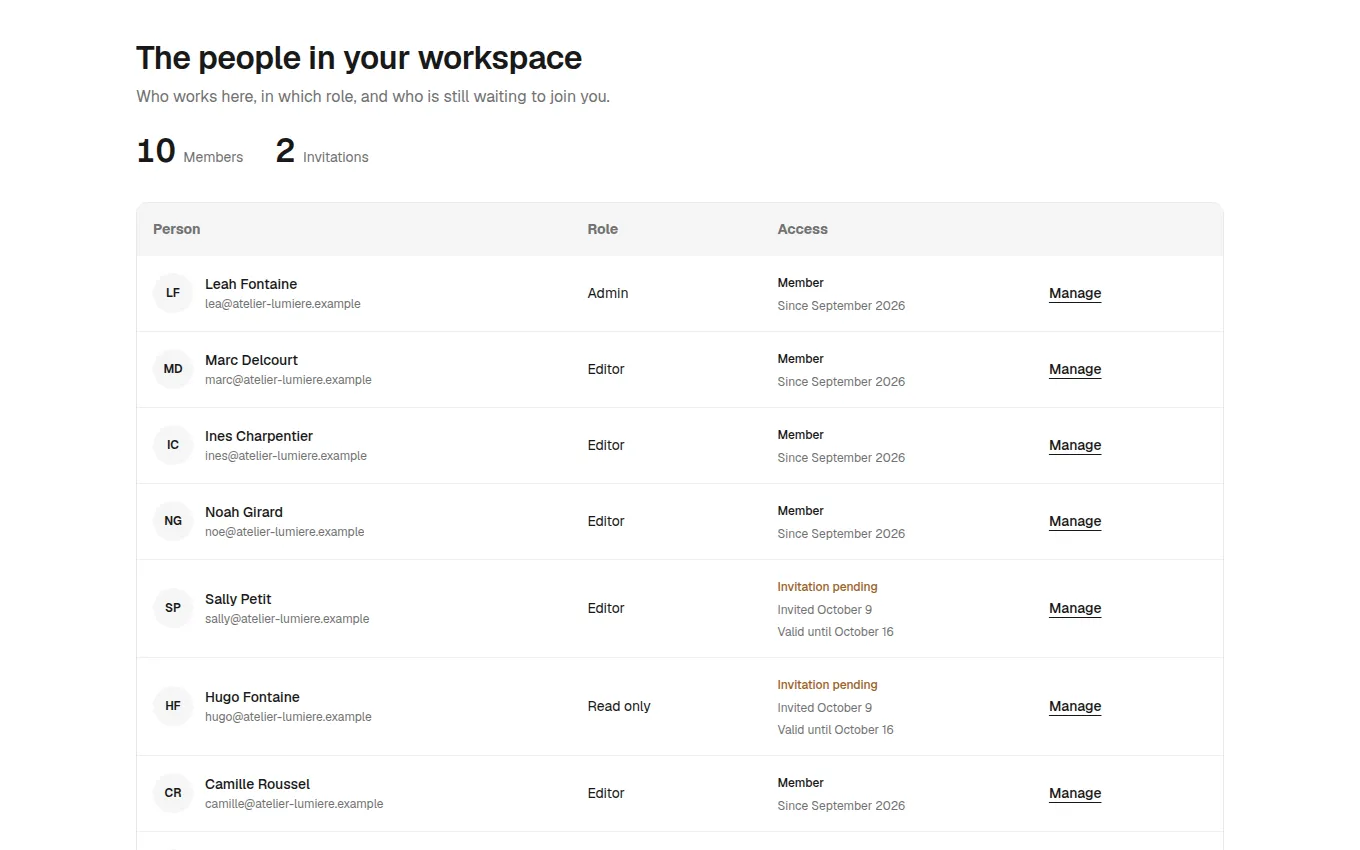Click Hugo Fontaine's Read only role
Screen dimensions: 1360x850
click(x=619, y=706)
